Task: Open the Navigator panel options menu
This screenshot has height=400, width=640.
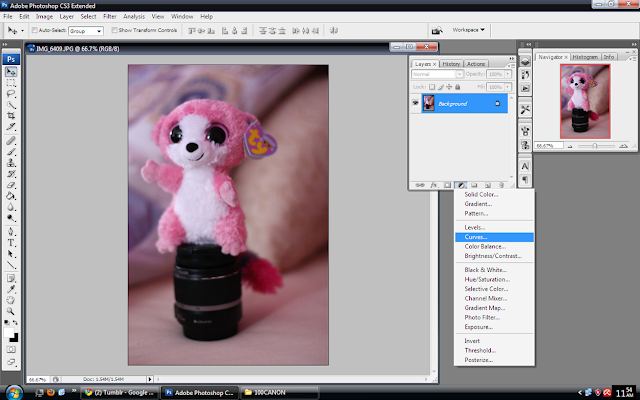Action: [633, 59]
